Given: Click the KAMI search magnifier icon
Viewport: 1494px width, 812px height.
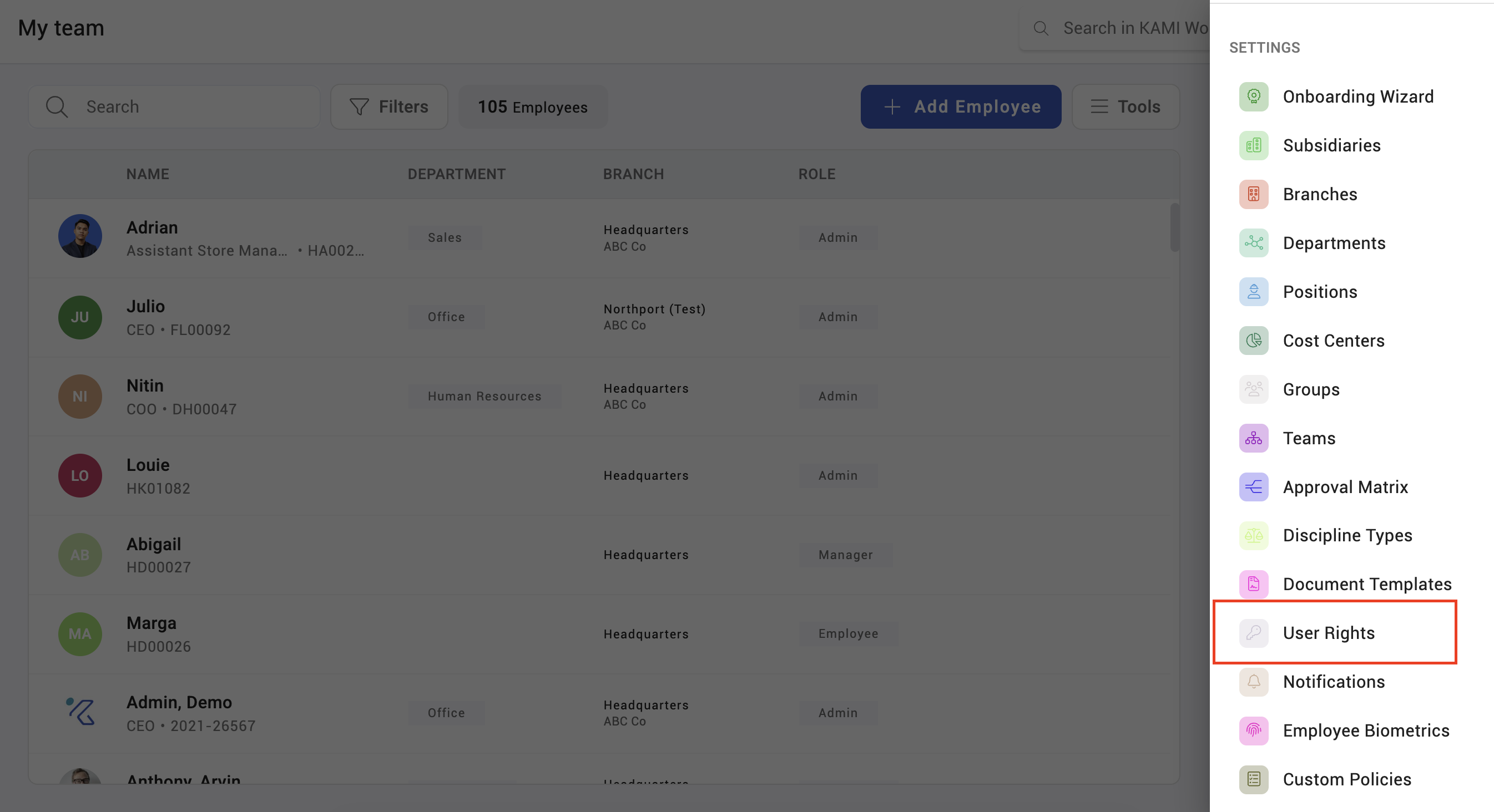Looking at the screenshot, I should (x=1041, y=28).
